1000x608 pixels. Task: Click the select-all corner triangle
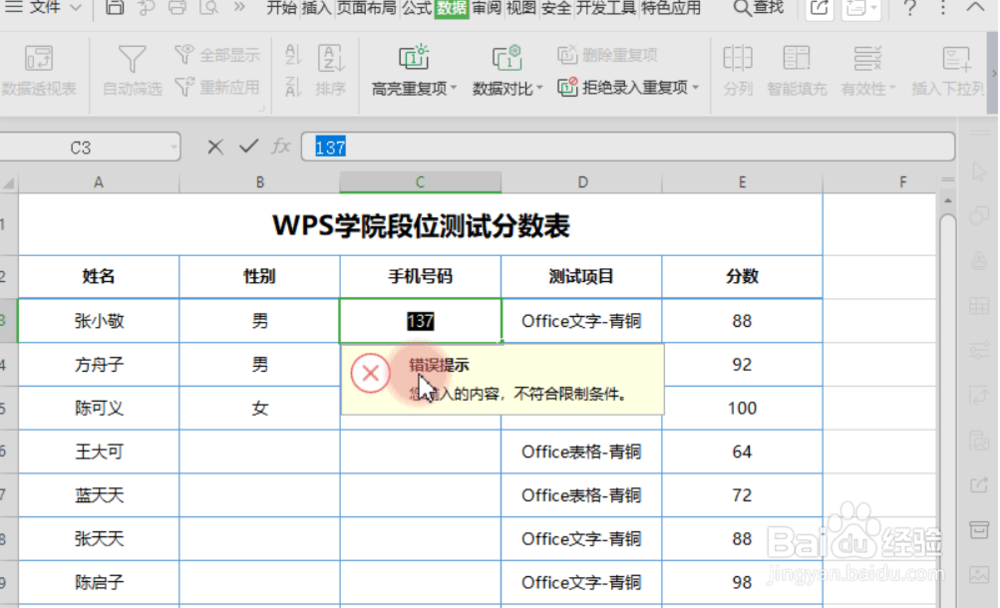(x=9, y=183)
